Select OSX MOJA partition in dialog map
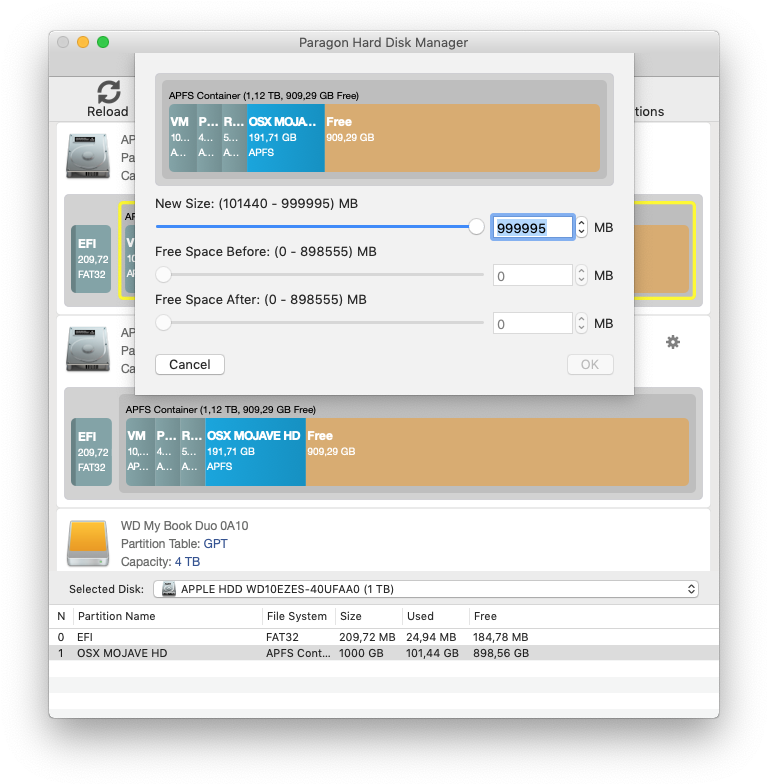Screen dimensions: 767x784 point(286,138)
